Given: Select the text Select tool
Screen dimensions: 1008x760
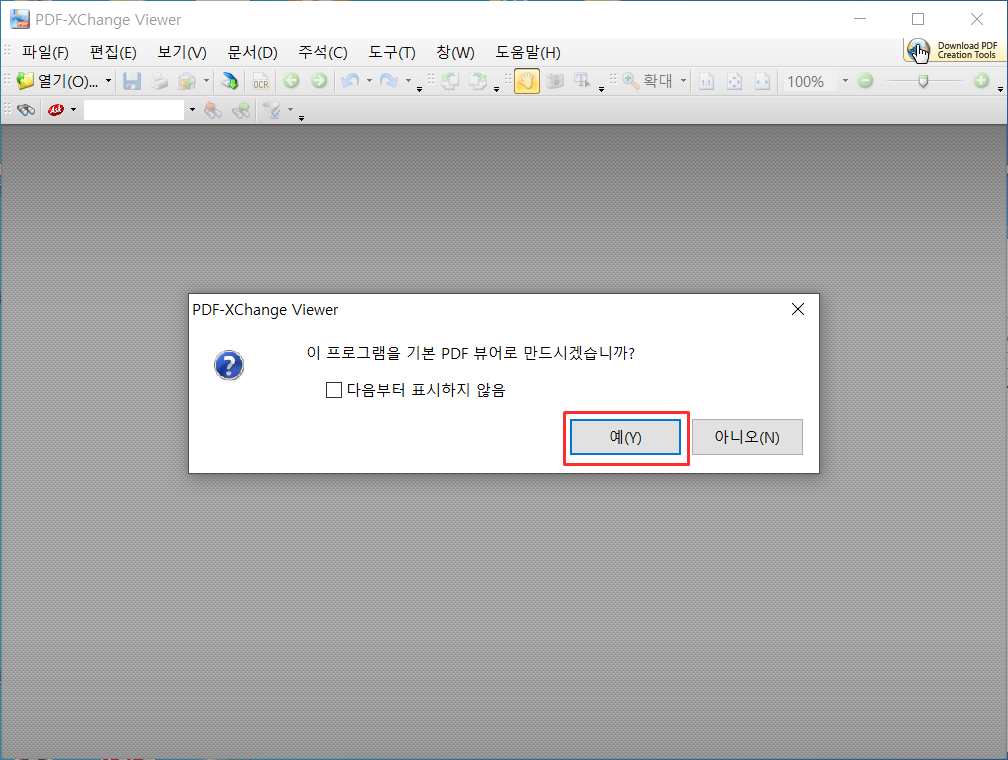Looking at the screenshot, I should (x=582, y=81).
